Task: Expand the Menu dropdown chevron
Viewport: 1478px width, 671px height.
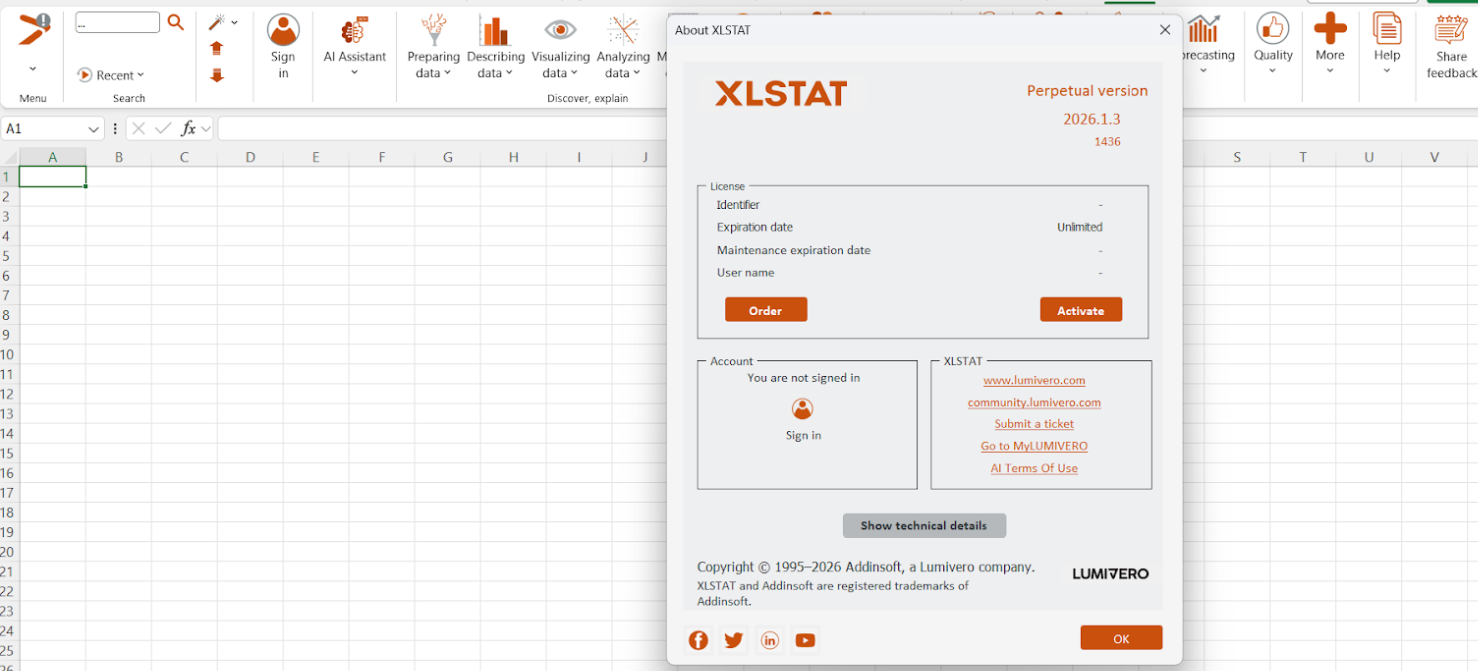Action: (33, 69)
